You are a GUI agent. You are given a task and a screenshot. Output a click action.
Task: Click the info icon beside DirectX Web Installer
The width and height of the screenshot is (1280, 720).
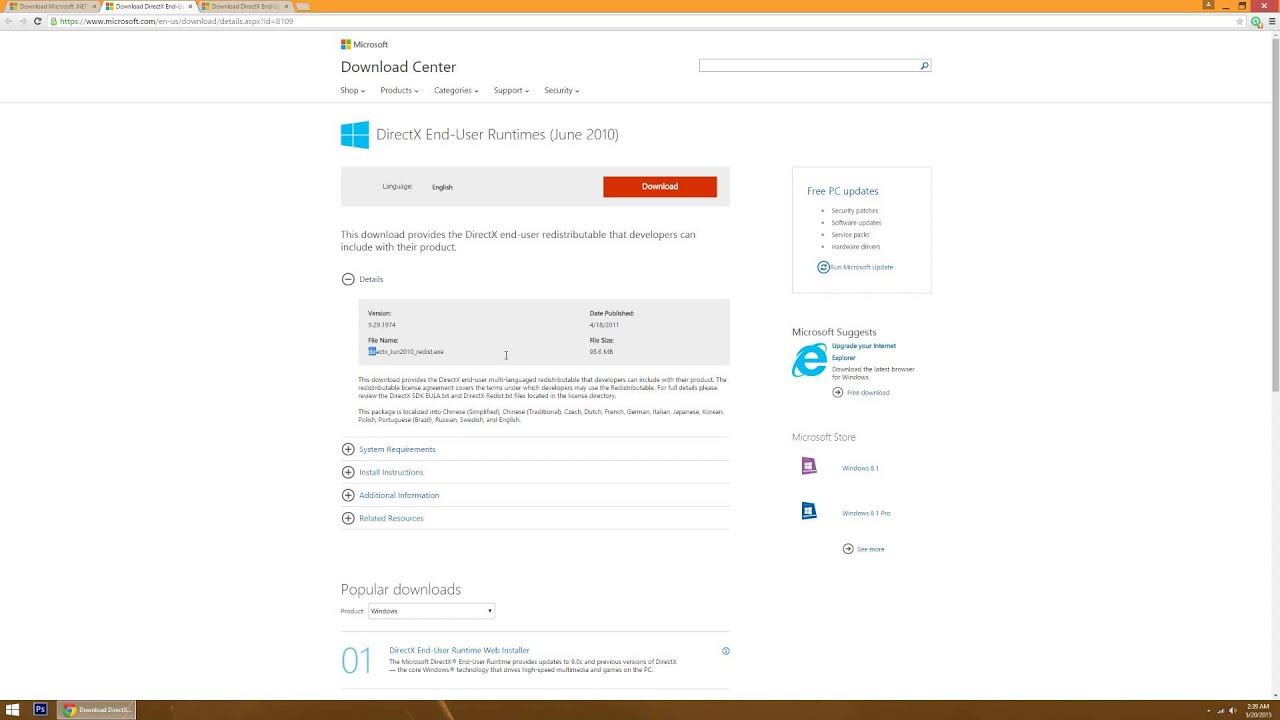coord(726,651)
